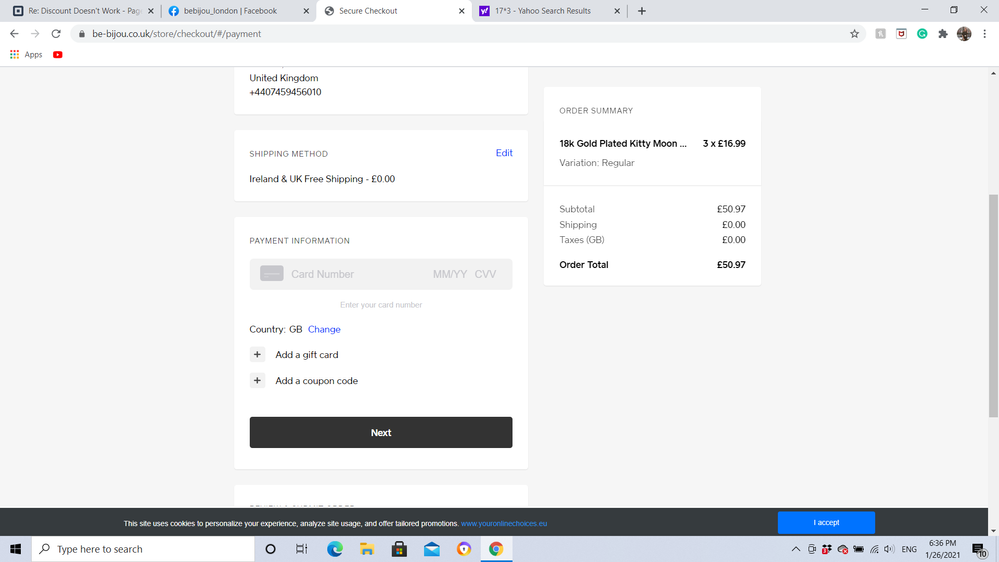
Task: Show hidden system tray icons
Action: (796, 549)
